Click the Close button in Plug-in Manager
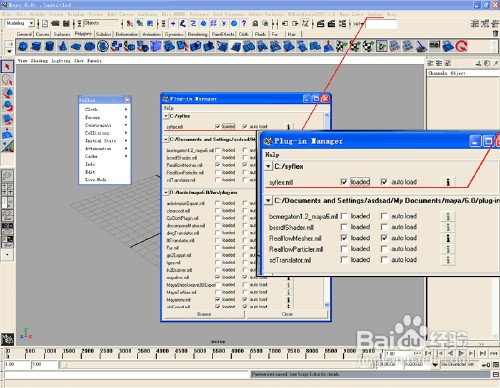 pos(287,314)
